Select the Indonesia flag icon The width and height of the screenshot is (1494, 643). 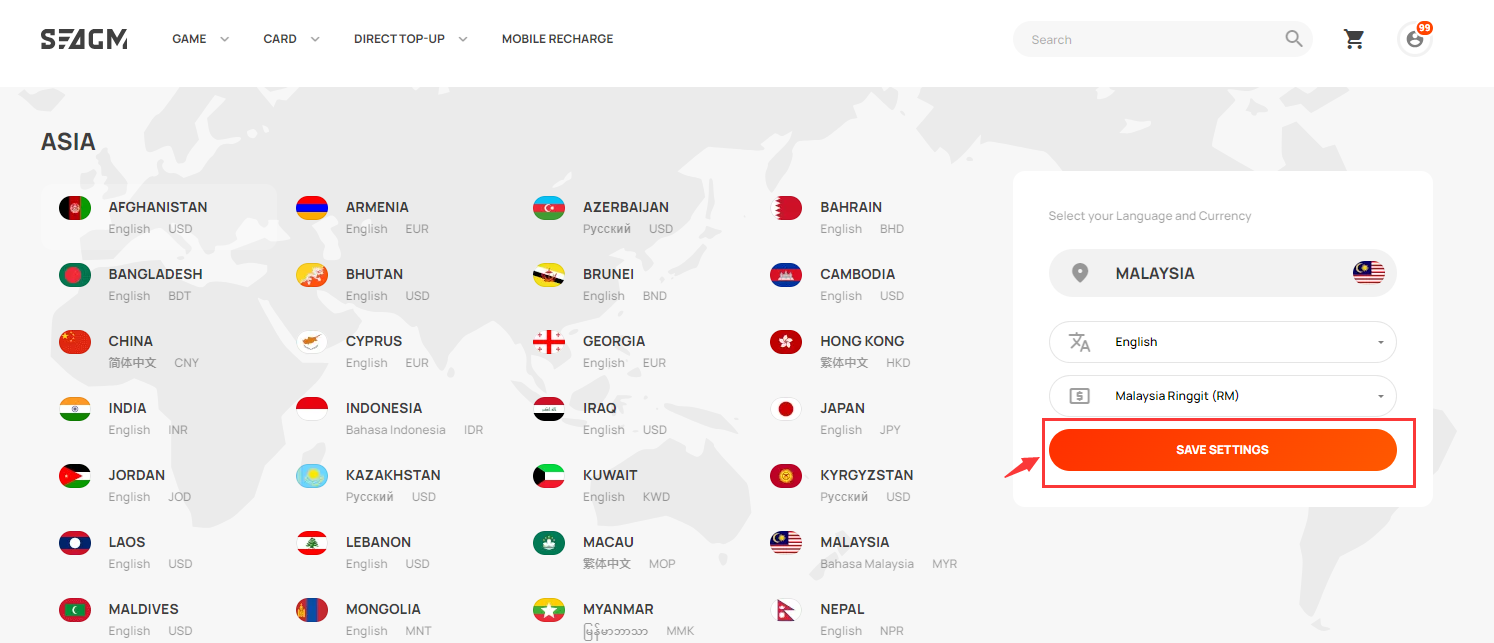tap(312, 409)
